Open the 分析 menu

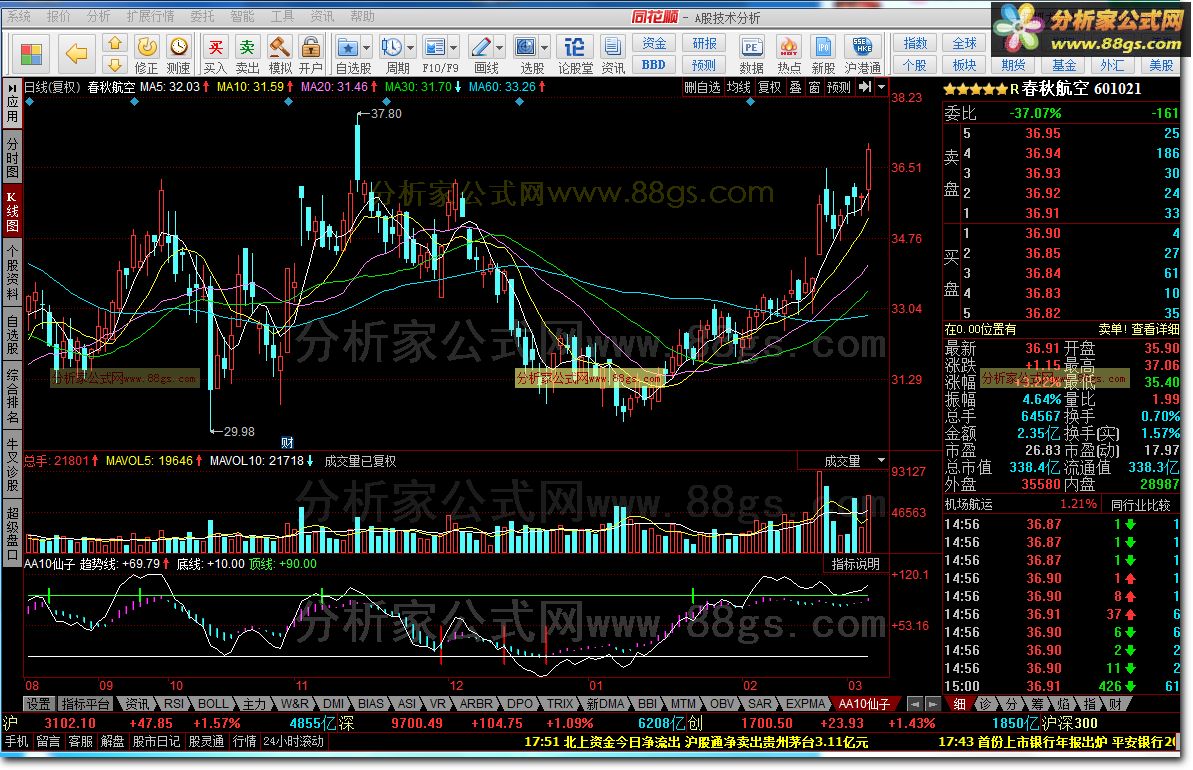point(98,16)
